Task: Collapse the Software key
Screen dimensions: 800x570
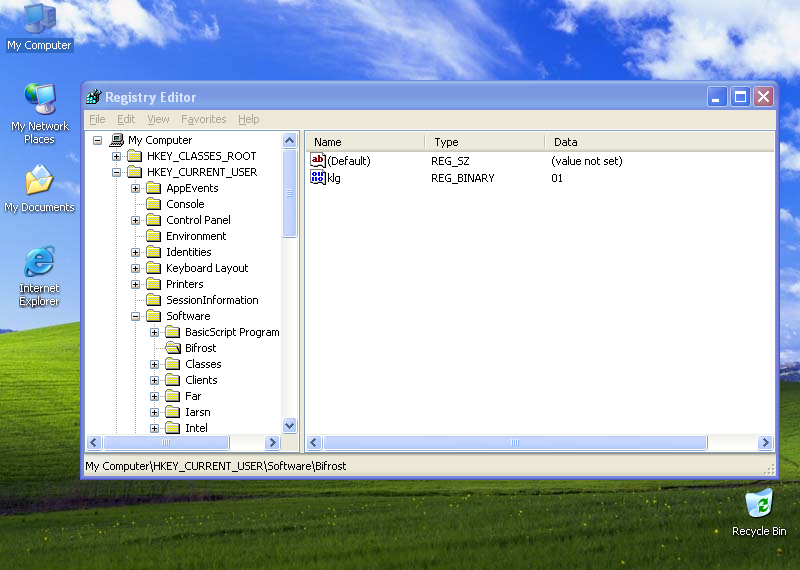Action: tap(135, 316)
